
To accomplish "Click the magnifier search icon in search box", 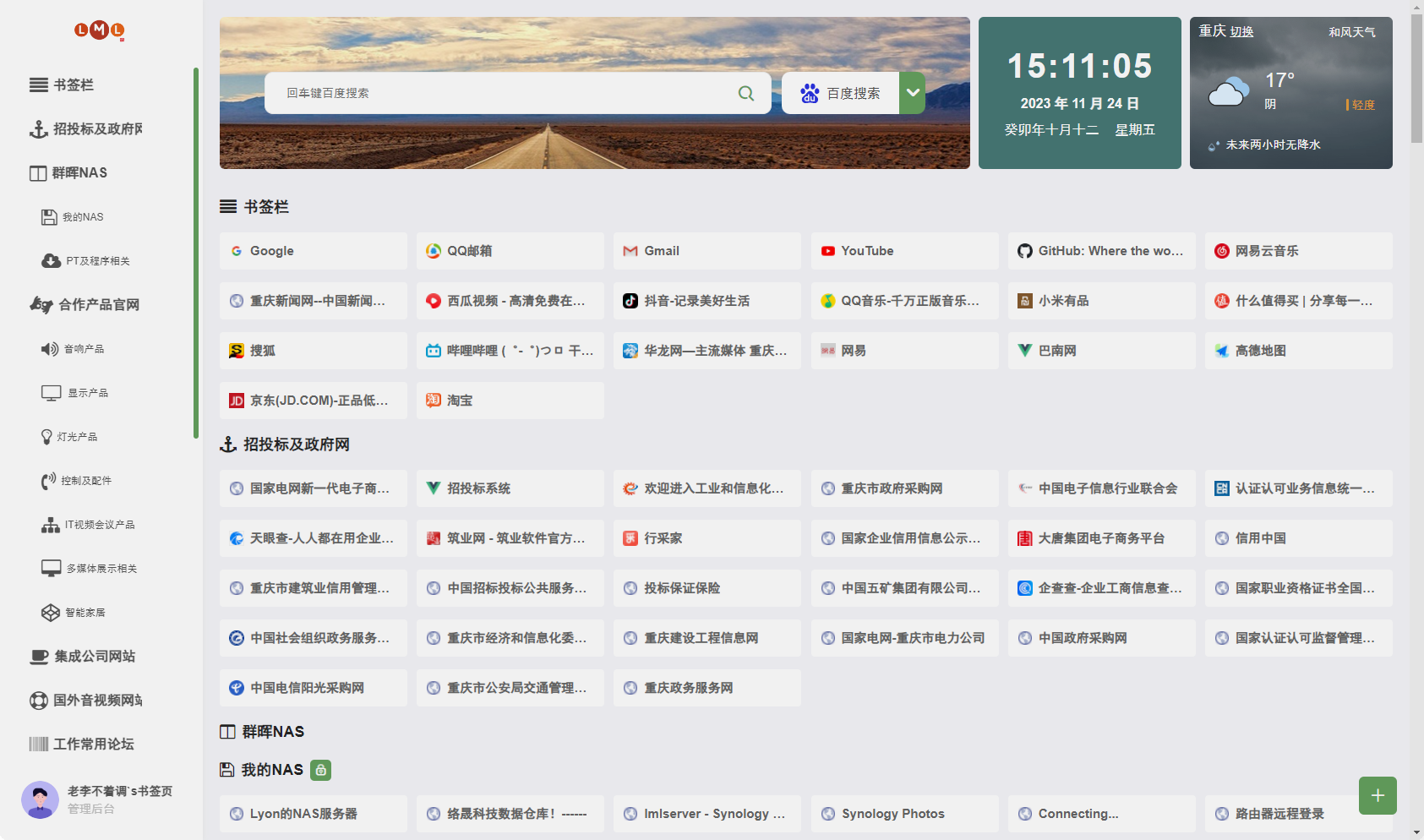I will click(746, 93).
